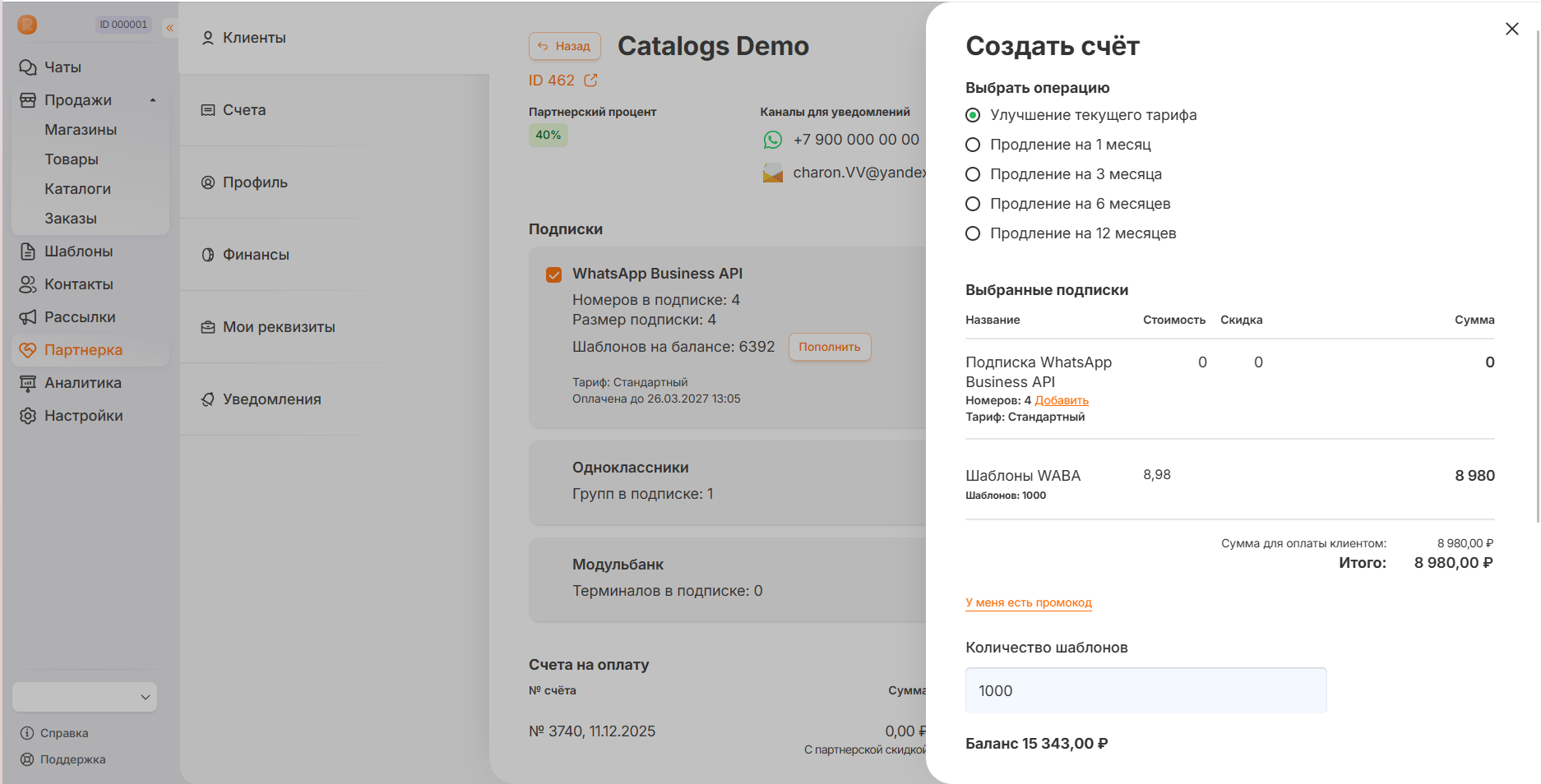Uncheck the WhatsApp Business API subscription checkbox
Viewport: 1541px width, 784px height.
pyautogui.click(x=554, y=274)
